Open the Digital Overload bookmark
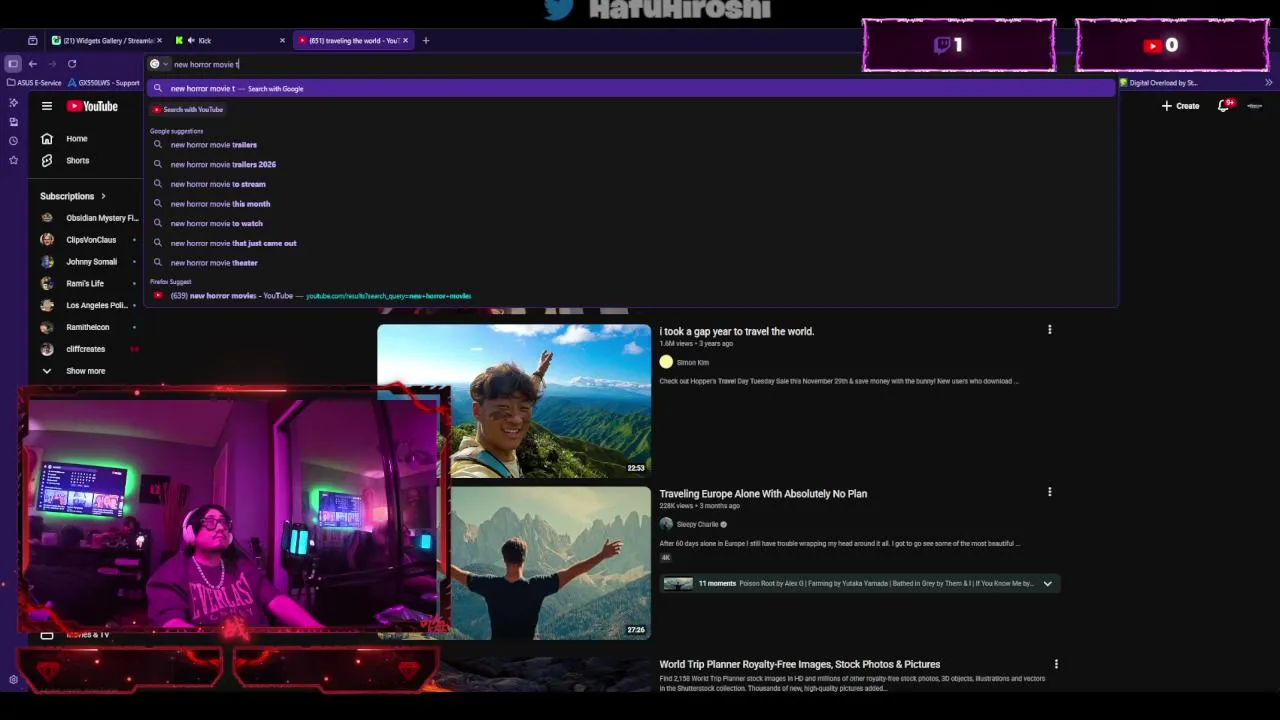The width and height of the screenshot is (1280, 720). pyautogui.click(x=1158, y=83)
